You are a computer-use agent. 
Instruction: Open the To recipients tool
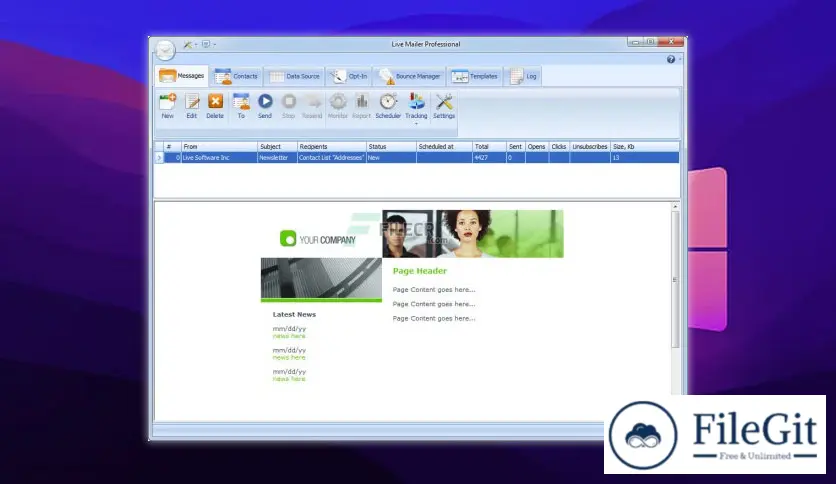241,106
